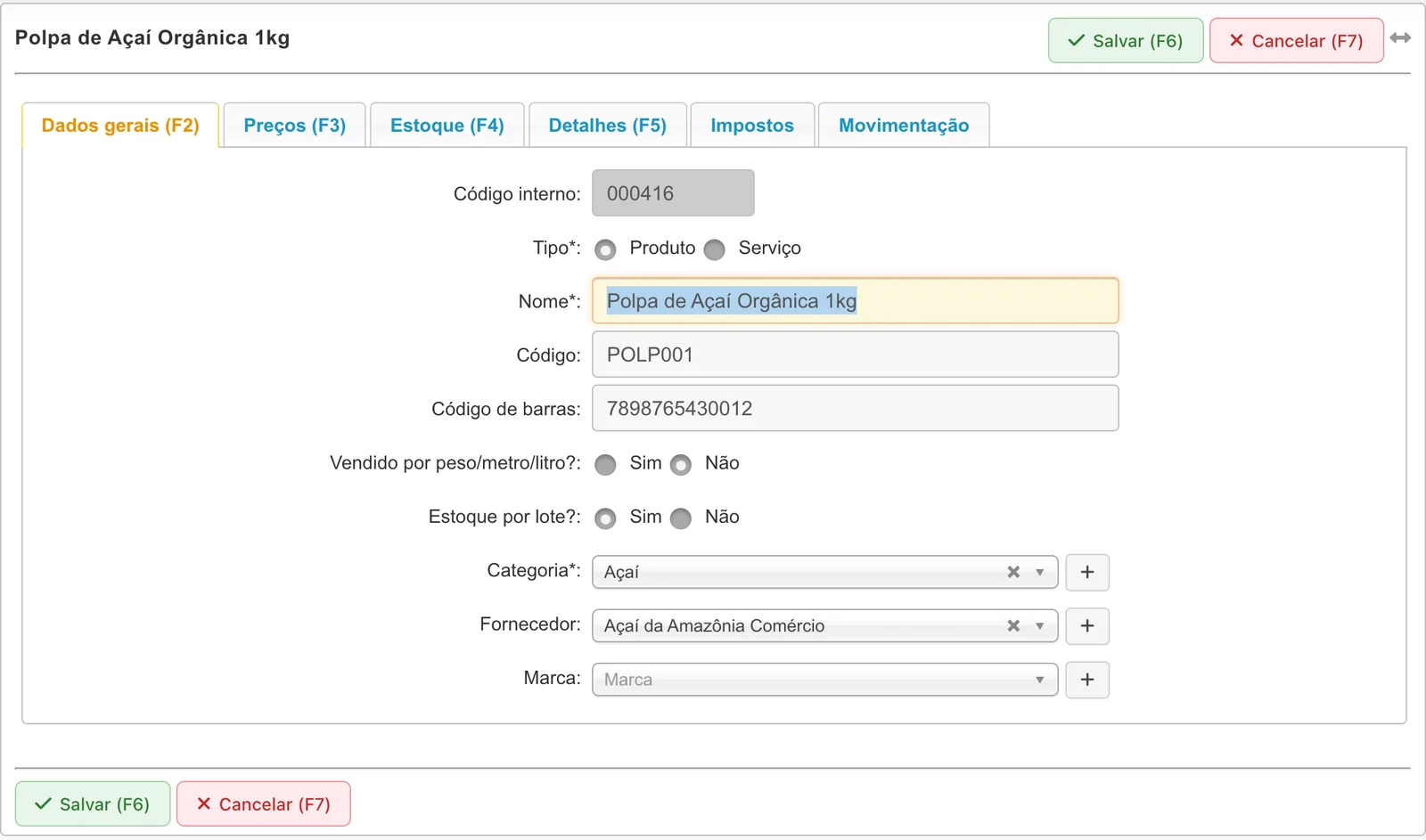The width and height of the screenshot is (1426, 840).
Task: Click the top Cancelar (F7) button
Action: coord(1297,41)
